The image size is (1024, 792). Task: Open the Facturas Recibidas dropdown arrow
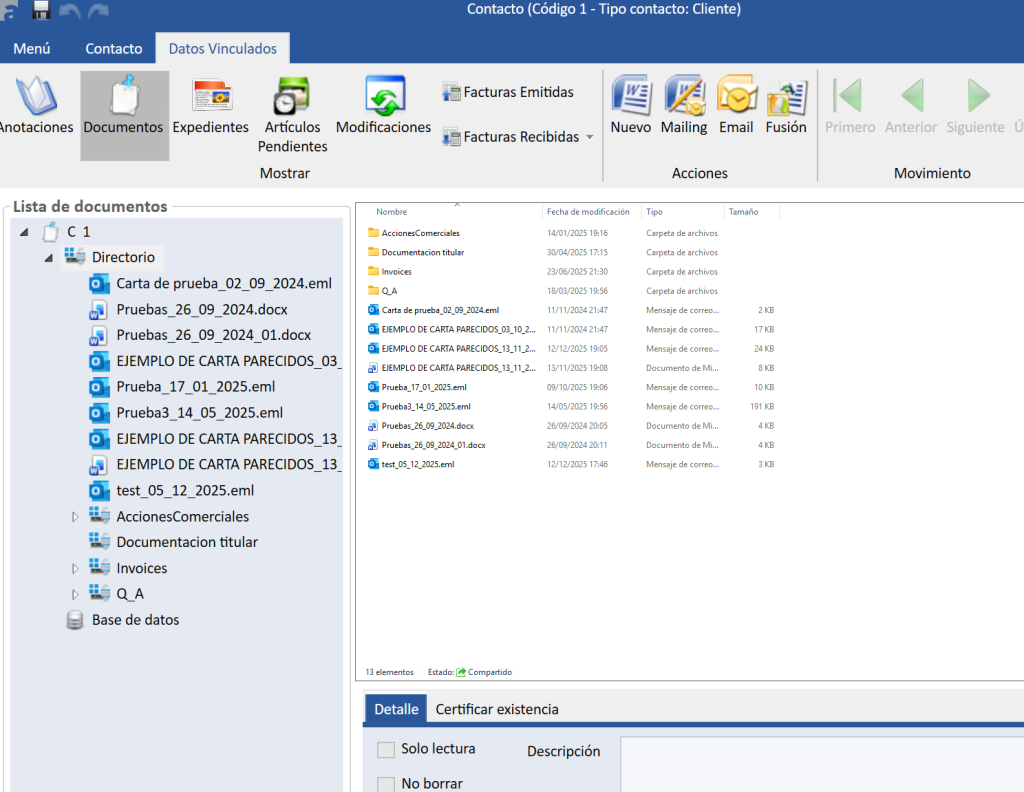click(589, 137)
